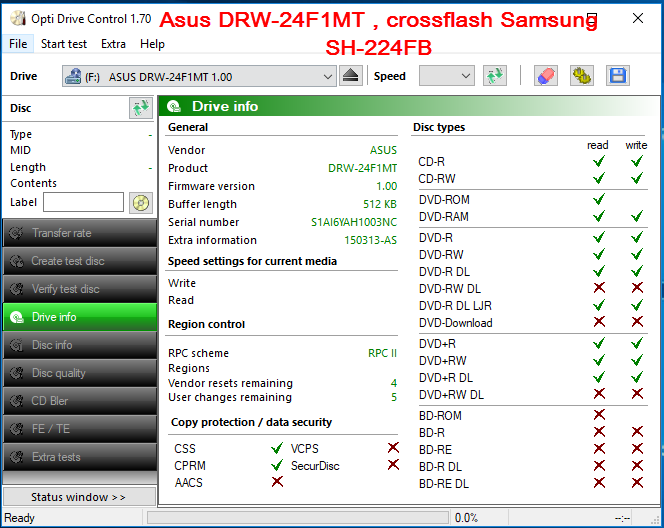Select the Transfer rate test
664x528 pixels.
tap(80, 233)
